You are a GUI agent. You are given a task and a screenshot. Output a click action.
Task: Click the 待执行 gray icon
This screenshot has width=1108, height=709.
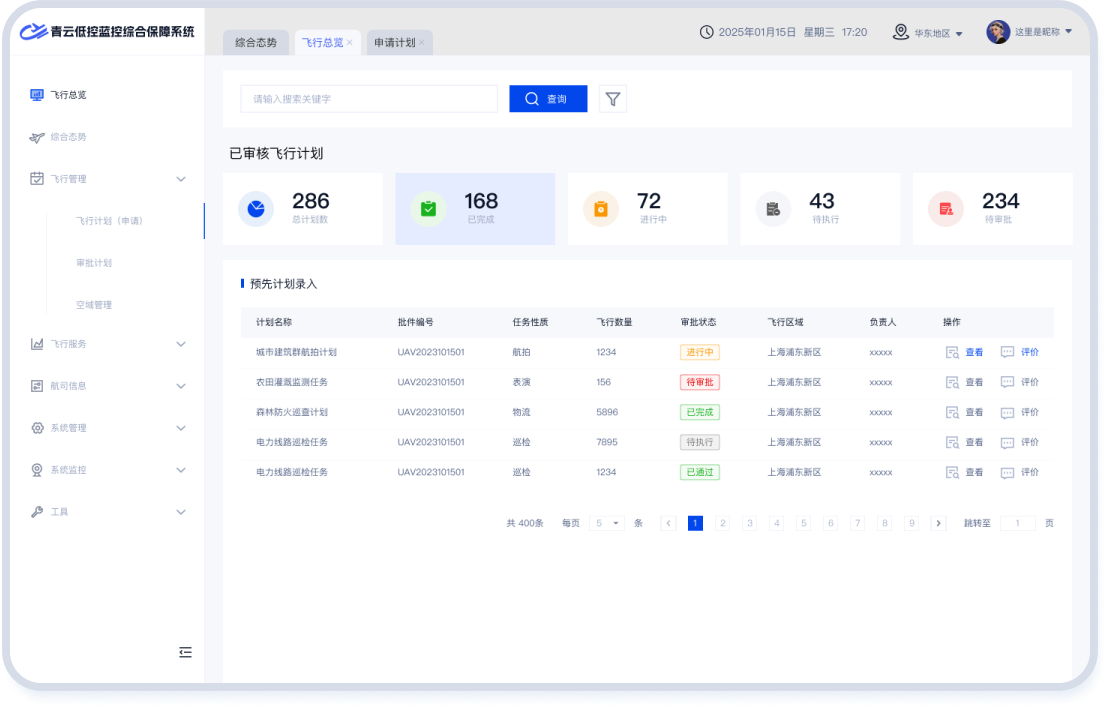pyautogui.click(x=773, y=209)
